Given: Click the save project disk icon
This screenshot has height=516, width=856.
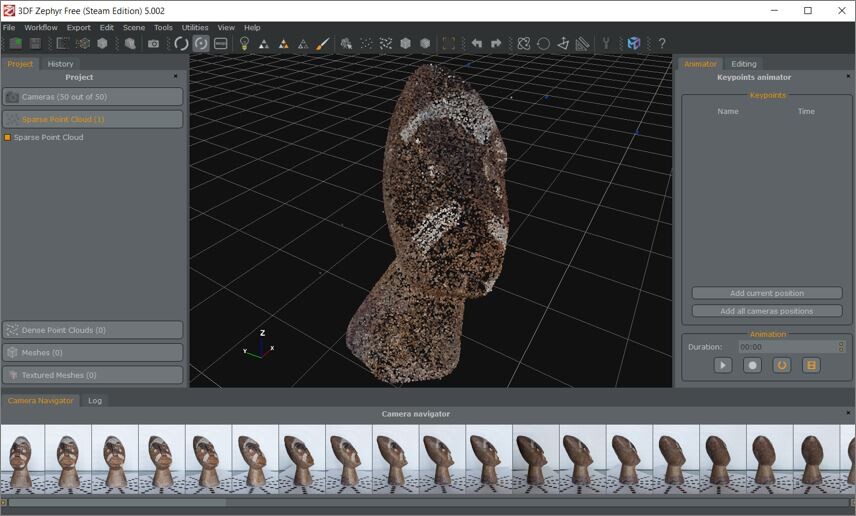Looking at the screenshot, I should pos(35,44).
